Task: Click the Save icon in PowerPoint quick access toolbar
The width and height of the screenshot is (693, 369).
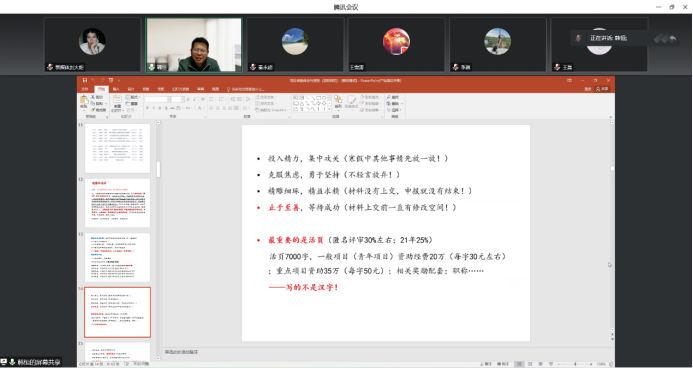Action: (85, 80)
